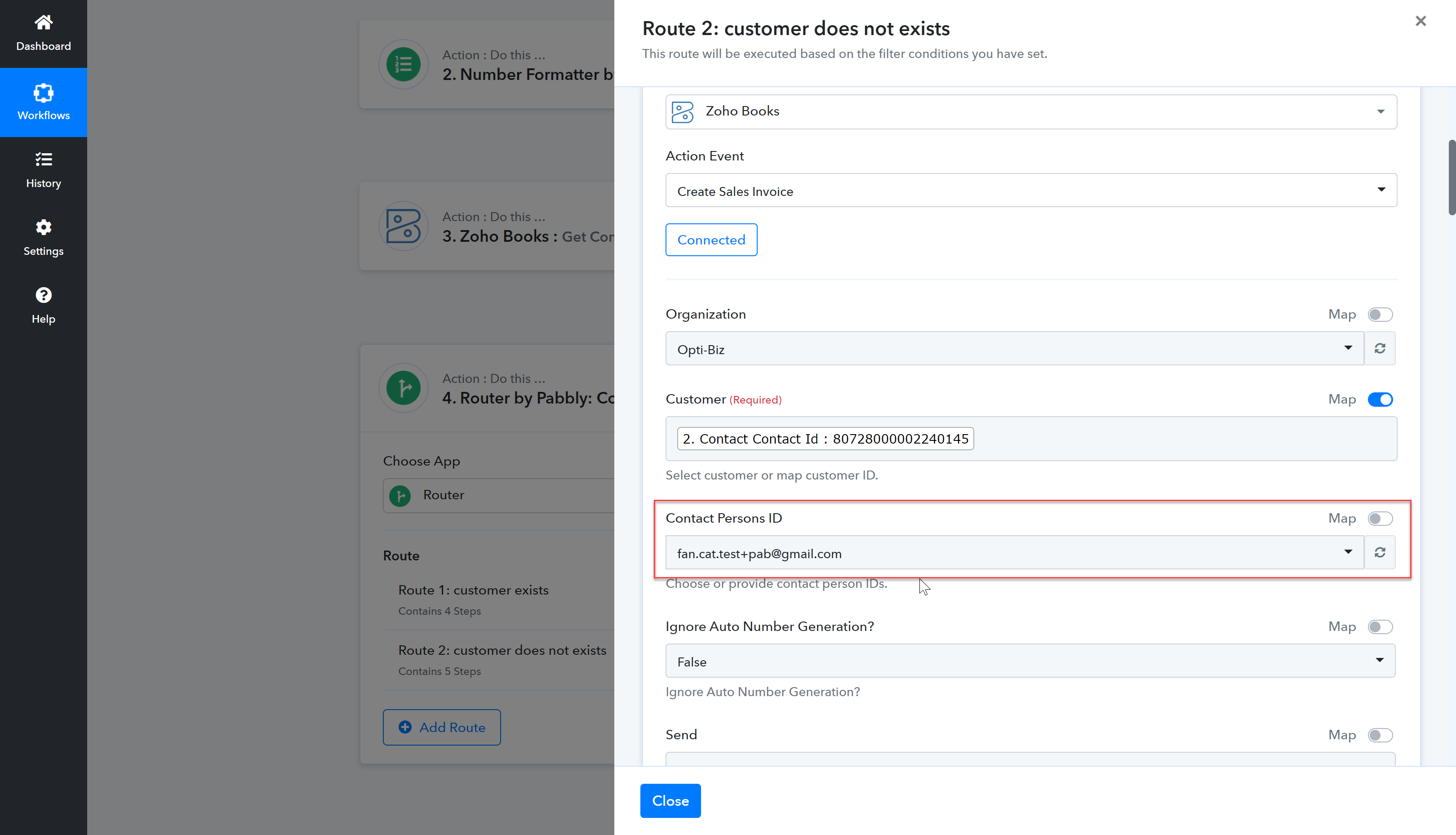Click the Router app icon under Choose App

400,496
